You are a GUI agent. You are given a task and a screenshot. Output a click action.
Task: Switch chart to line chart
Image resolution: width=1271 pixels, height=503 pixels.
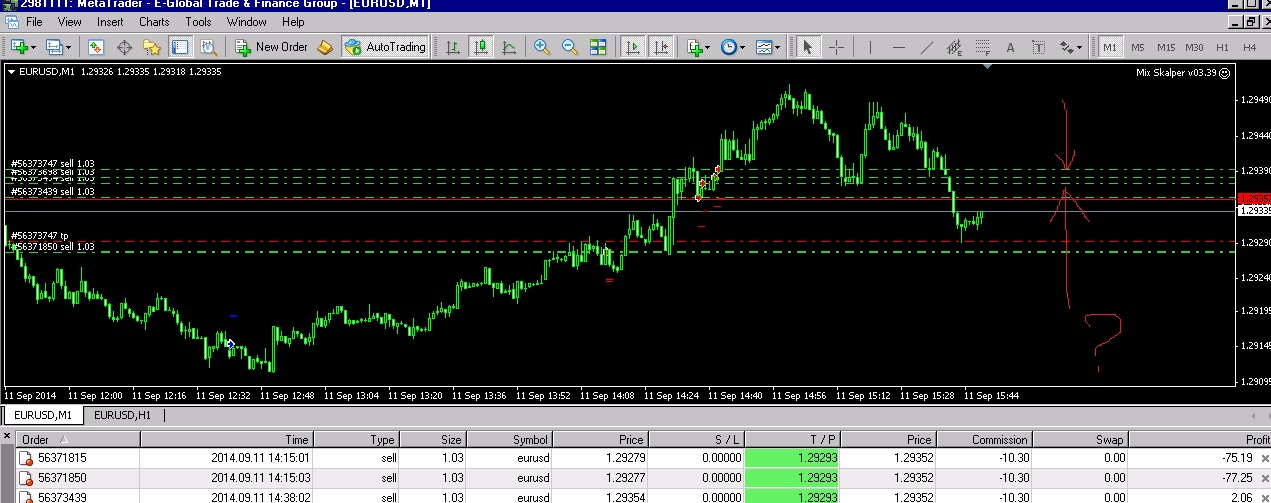point(509,46)
